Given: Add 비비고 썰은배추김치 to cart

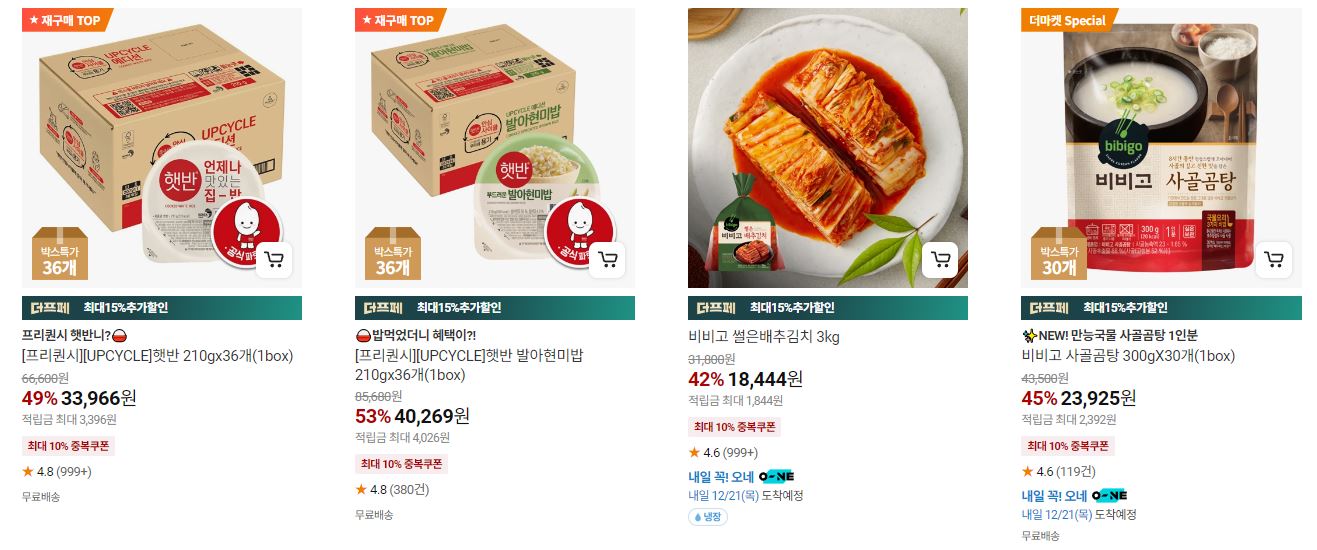Looking at the screenshot, I should point(940,260).
